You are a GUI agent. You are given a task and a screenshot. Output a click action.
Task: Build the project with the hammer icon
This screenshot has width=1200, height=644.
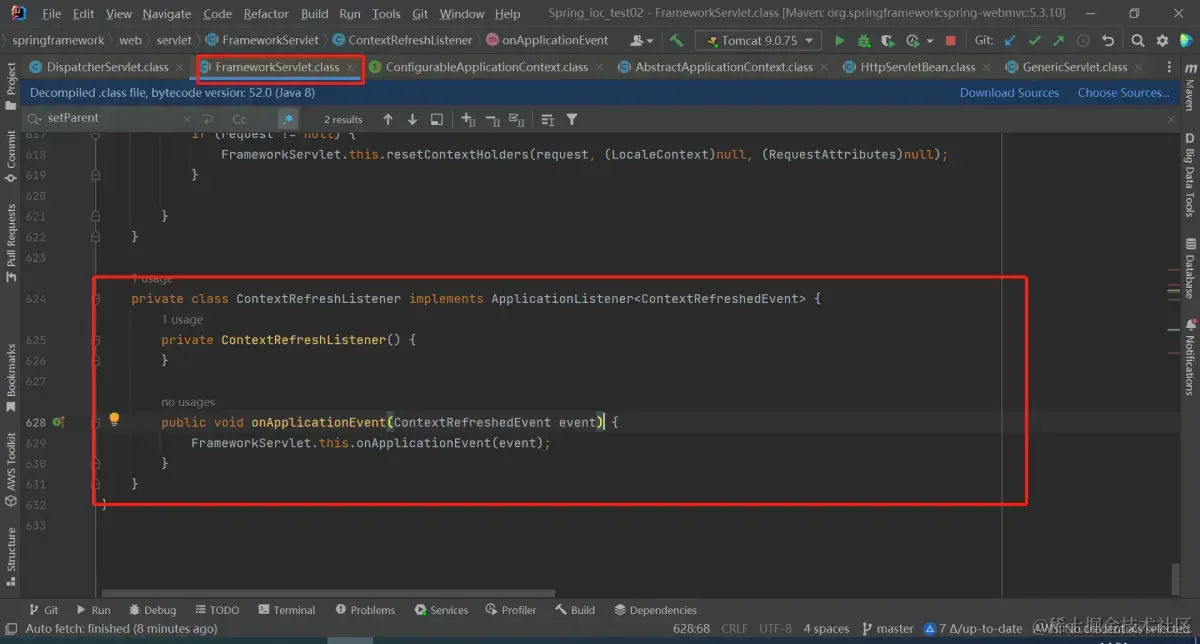(677, 41)
